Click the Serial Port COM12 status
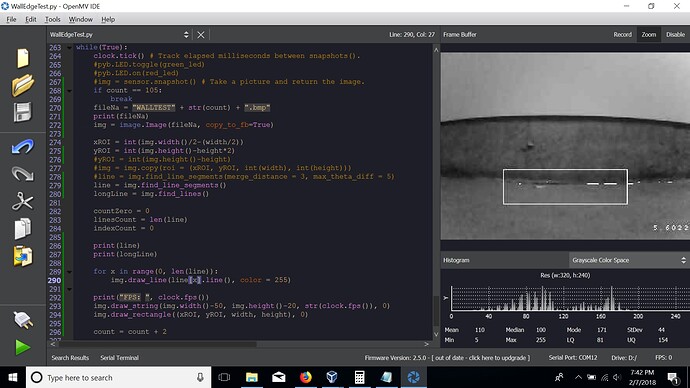Viewport: 690px width, 388px height. (573, 358)
